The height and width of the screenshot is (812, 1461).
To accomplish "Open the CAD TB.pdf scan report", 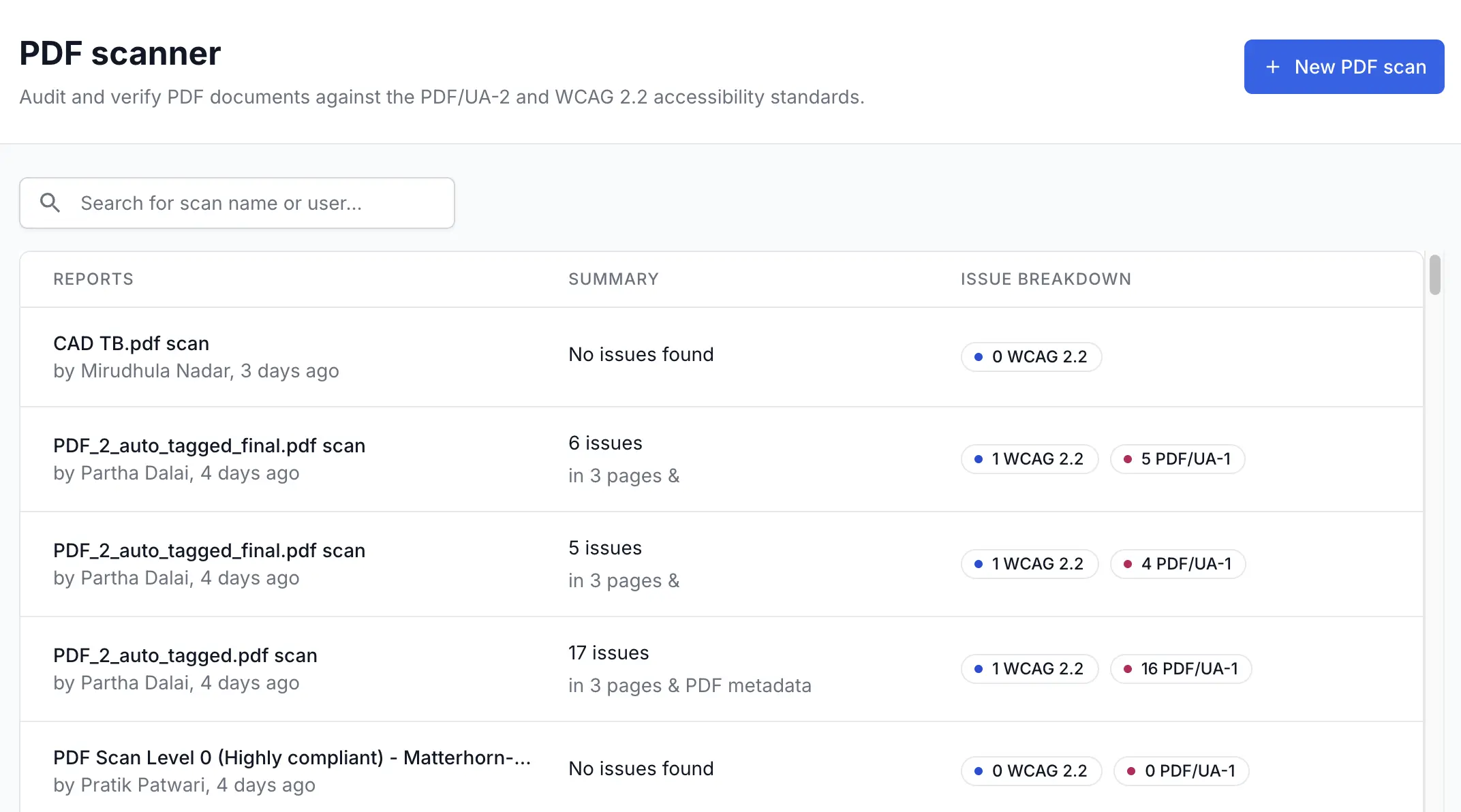I will tap(132, 343).
